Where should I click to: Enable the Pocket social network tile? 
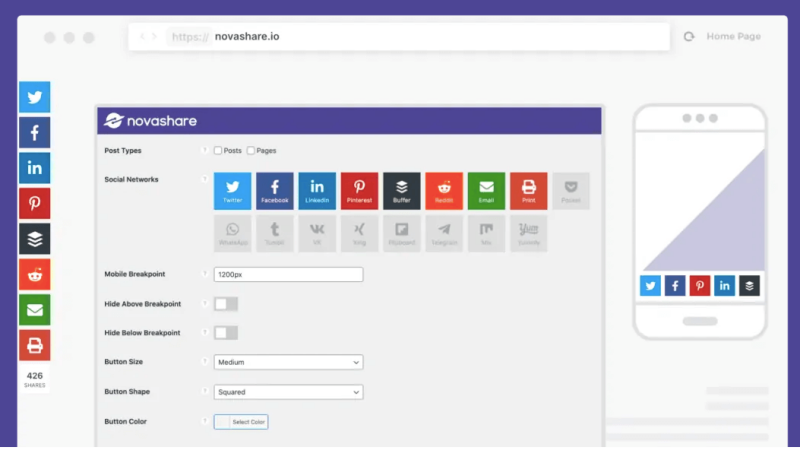point(571,191)
